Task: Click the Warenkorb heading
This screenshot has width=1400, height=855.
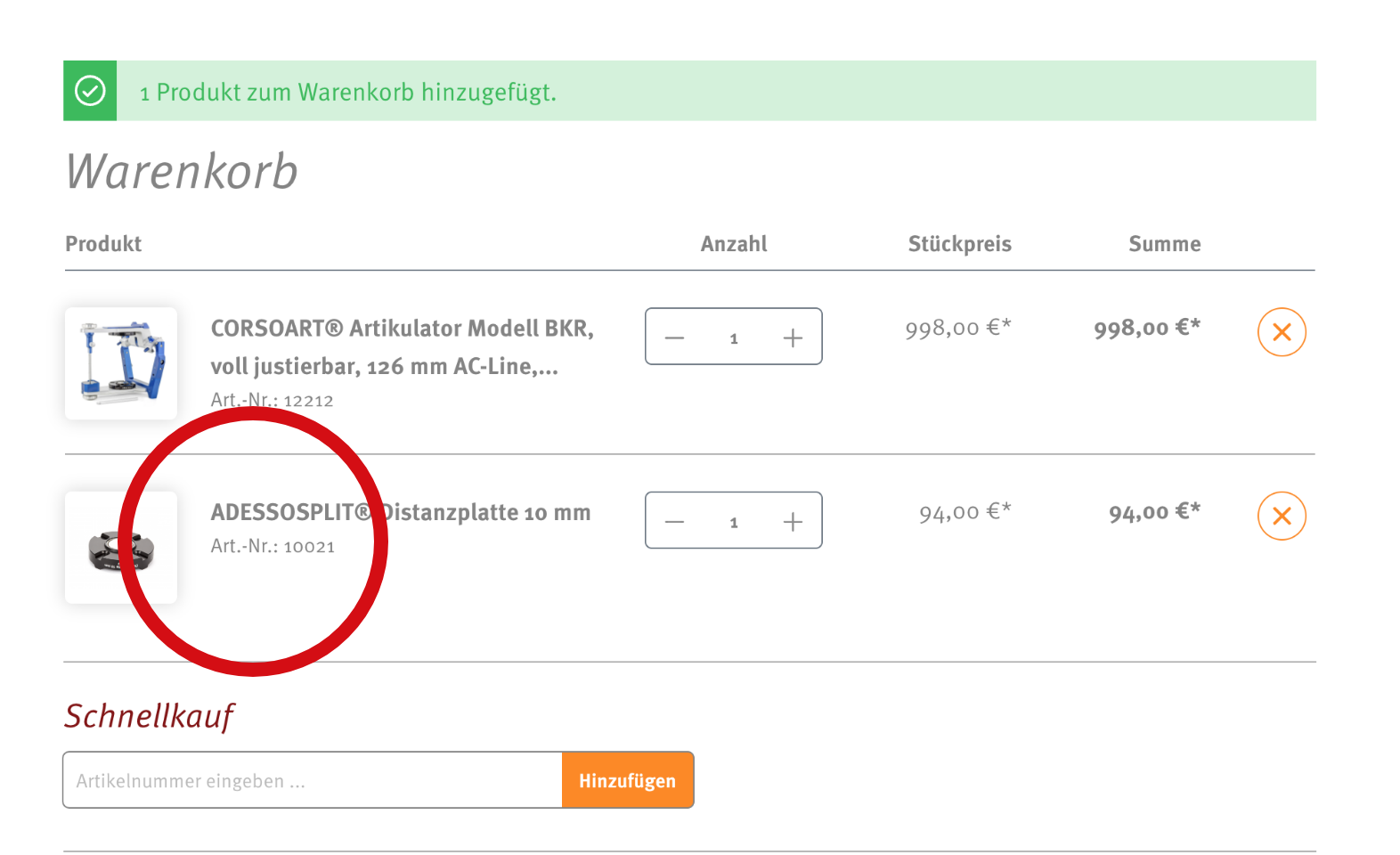Action: point(183,171)
